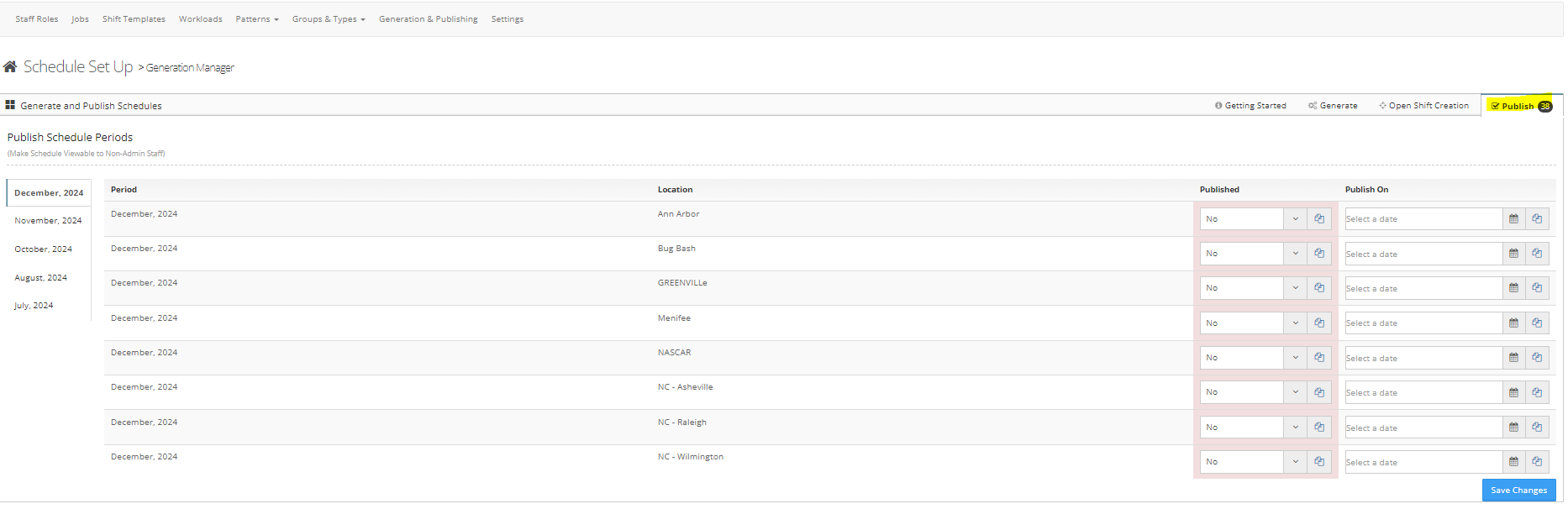The height and width of the screenshot is (509, 1568).
Task: Click the Select a date field for Menifee
Action: coord(1423,323)
